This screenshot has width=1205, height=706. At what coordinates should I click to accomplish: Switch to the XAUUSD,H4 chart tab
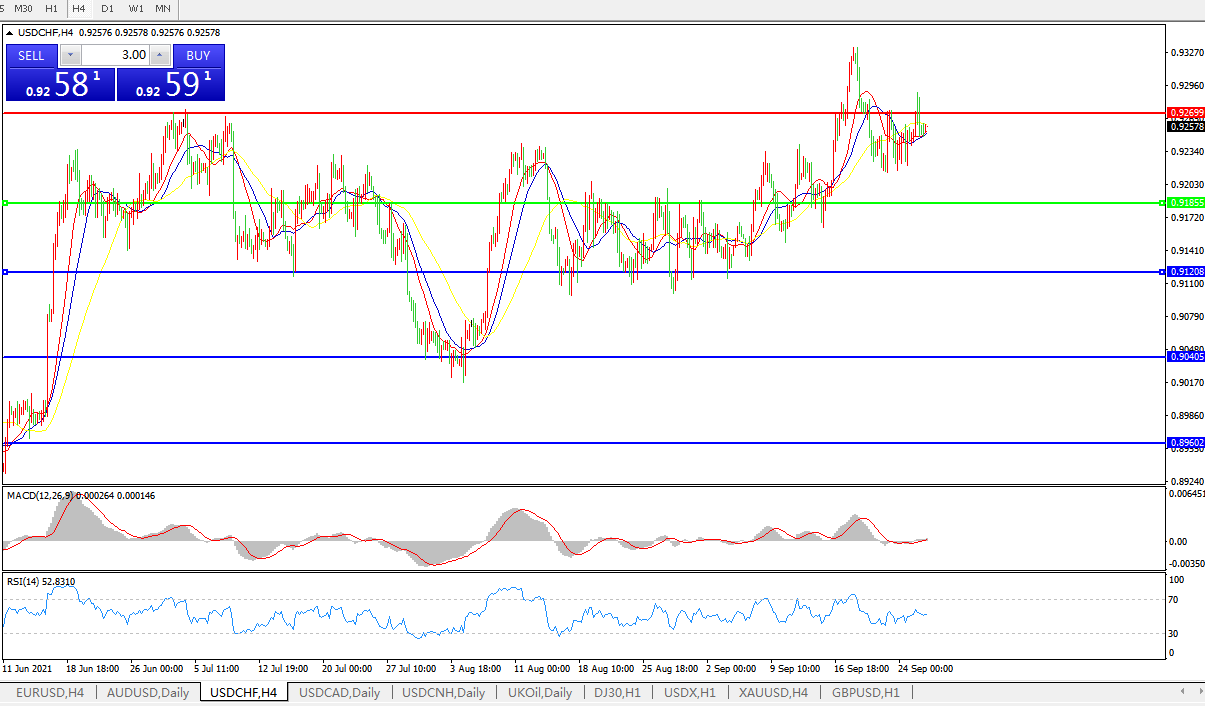click(x=773, y=692)
